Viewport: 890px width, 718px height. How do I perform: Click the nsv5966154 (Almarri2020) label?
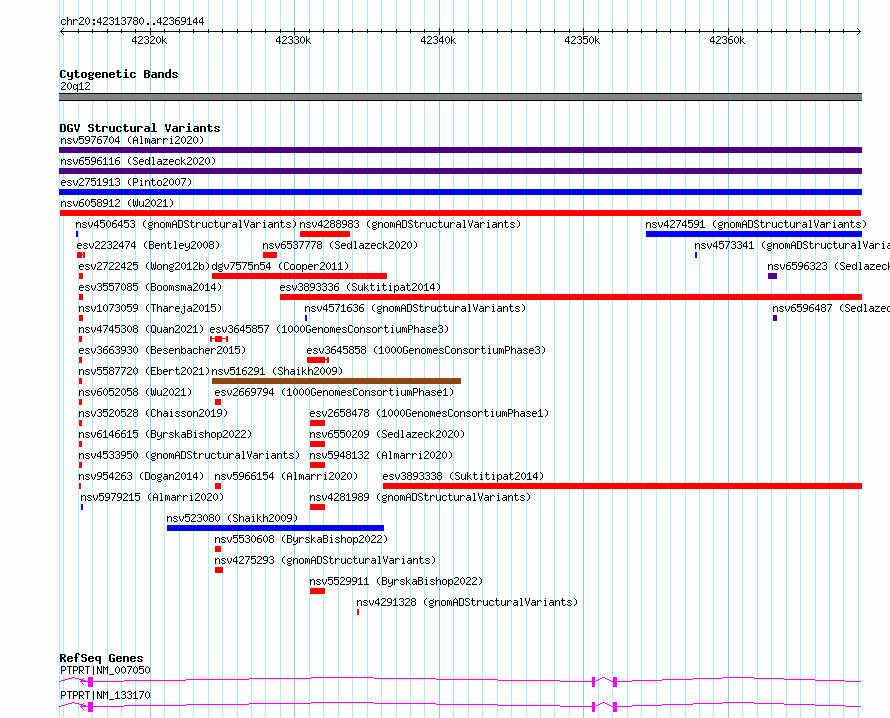[x=286, y=476]
